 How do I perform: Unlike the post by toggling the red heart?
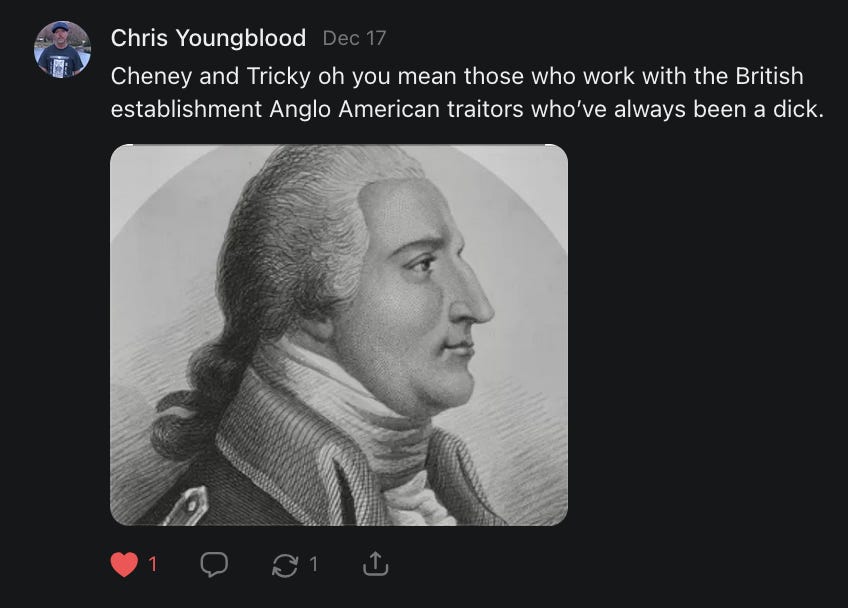click(124, 564)
